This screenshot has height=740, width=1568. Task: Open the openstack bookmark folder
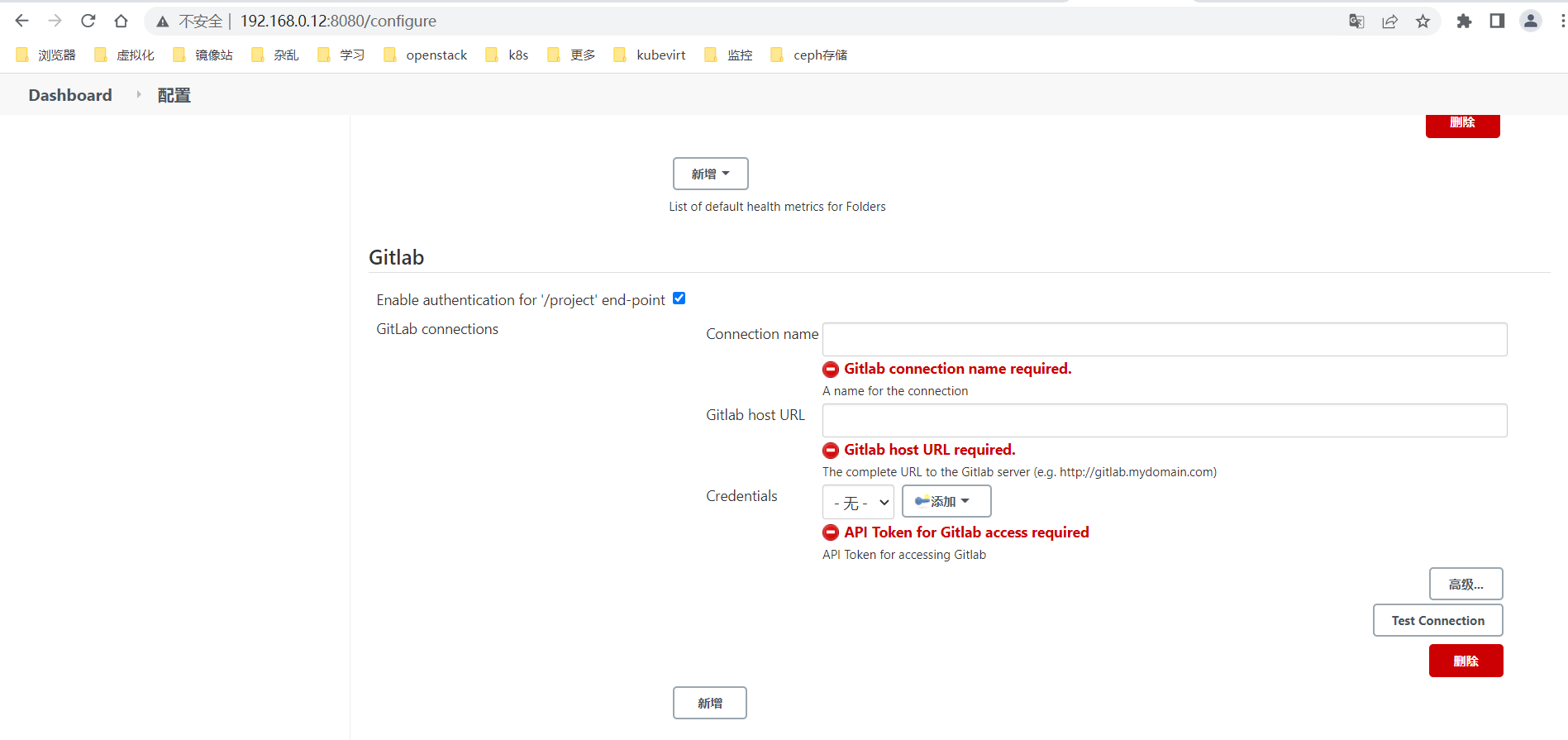[x=426, y=55]
